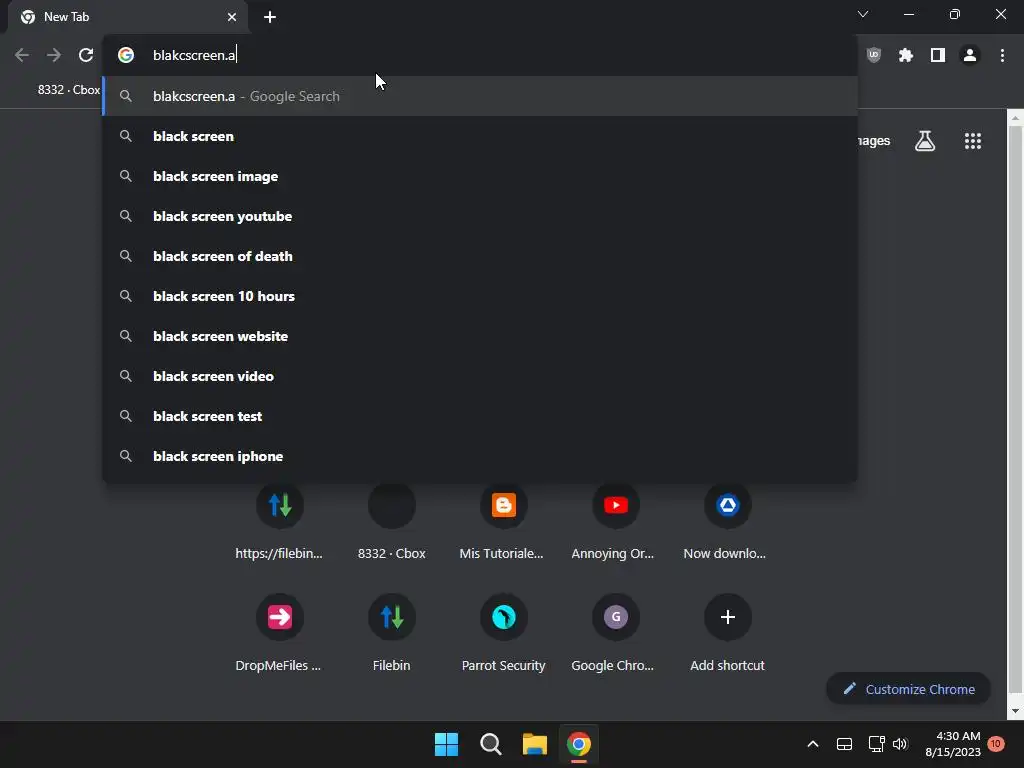Open the network status tray icon

click(x=876, y=744)
